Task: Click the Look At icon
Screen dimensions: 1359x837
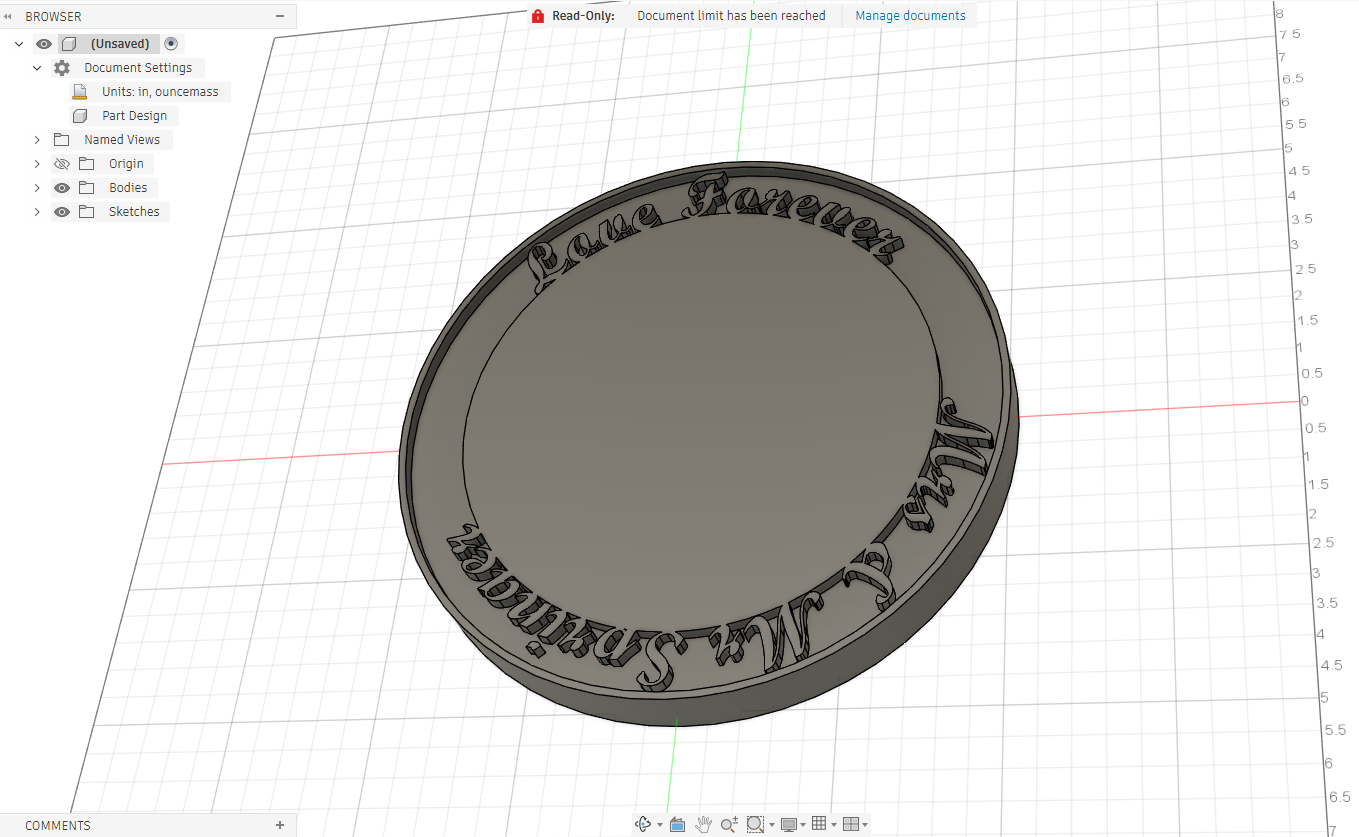Action: pyautogui.click(x=677, y=824)
